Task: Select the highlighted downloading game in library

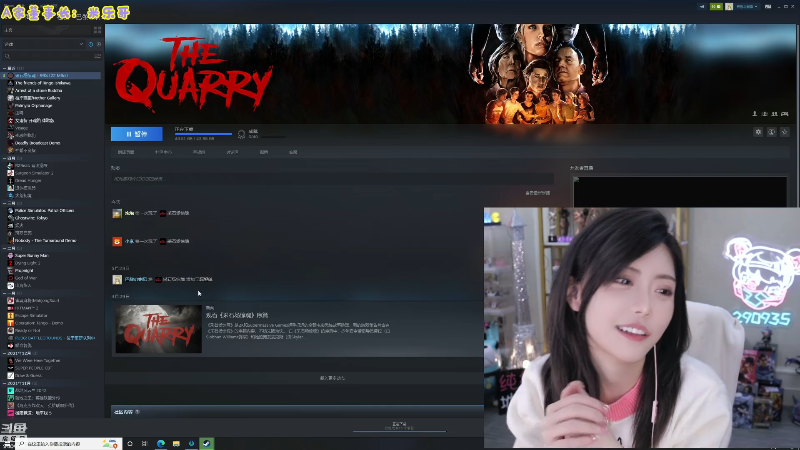Action: (52, 76)
